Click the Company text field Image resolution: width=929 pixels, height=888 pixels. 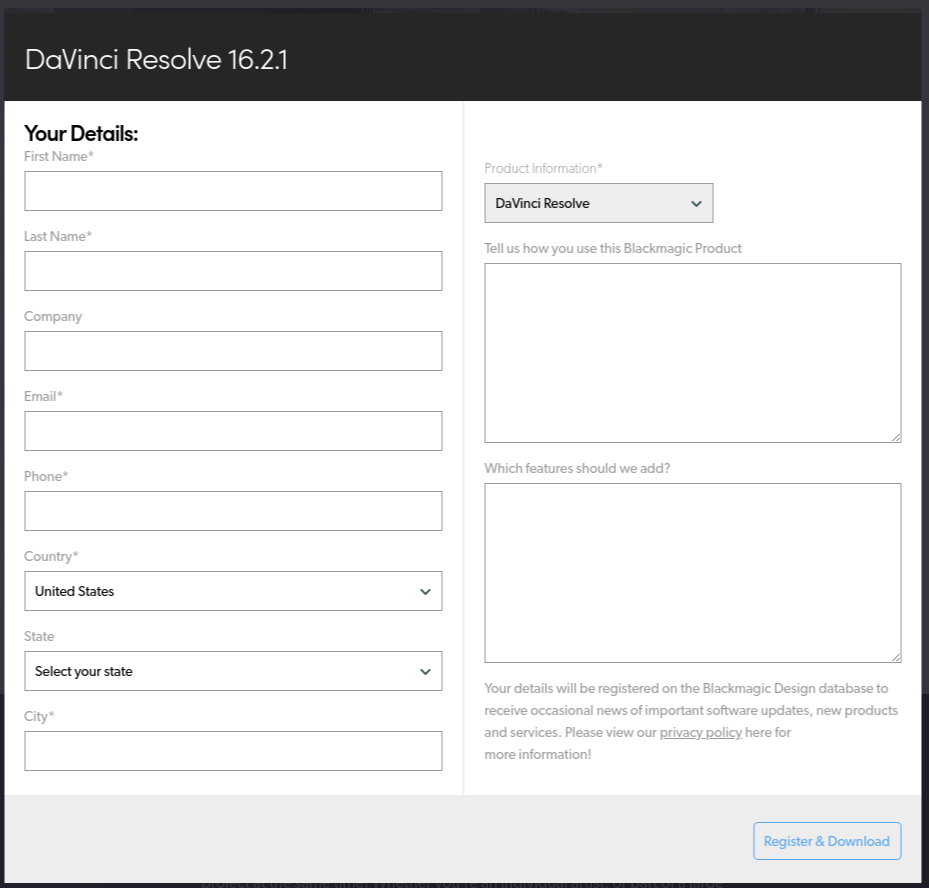point(233,351)
